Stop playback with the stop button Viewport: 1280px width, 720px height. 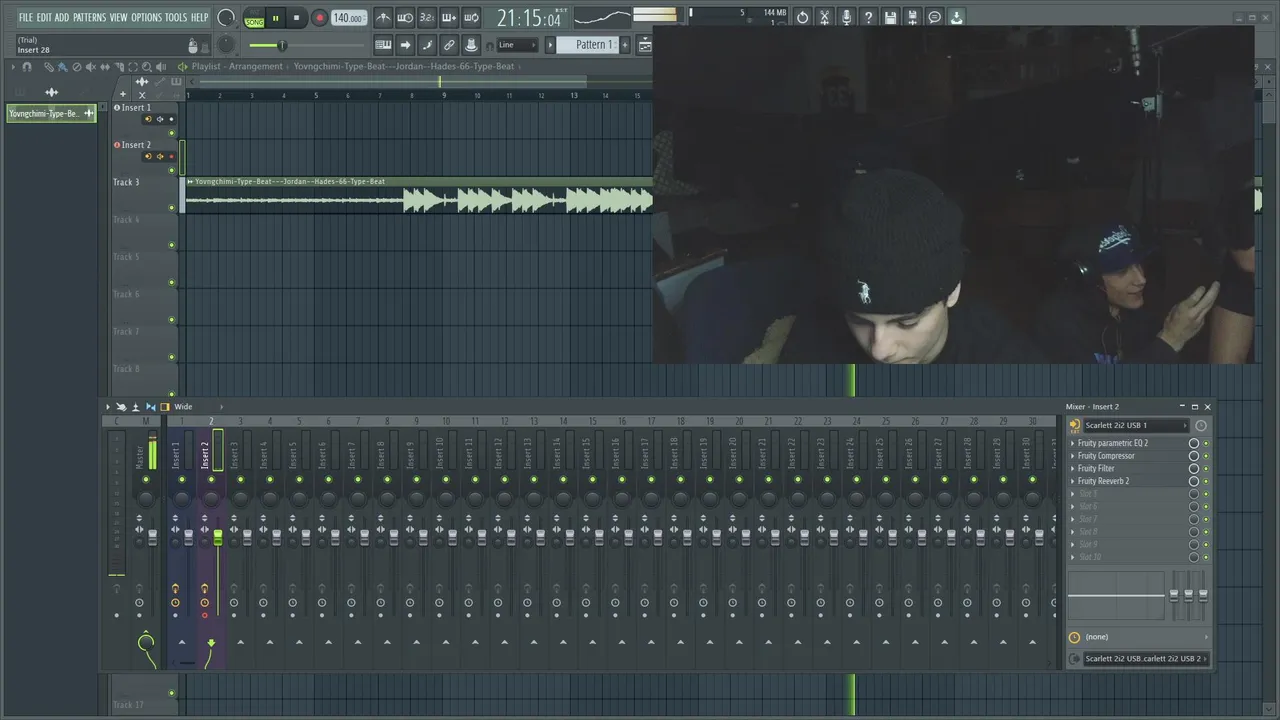point(296,18)
